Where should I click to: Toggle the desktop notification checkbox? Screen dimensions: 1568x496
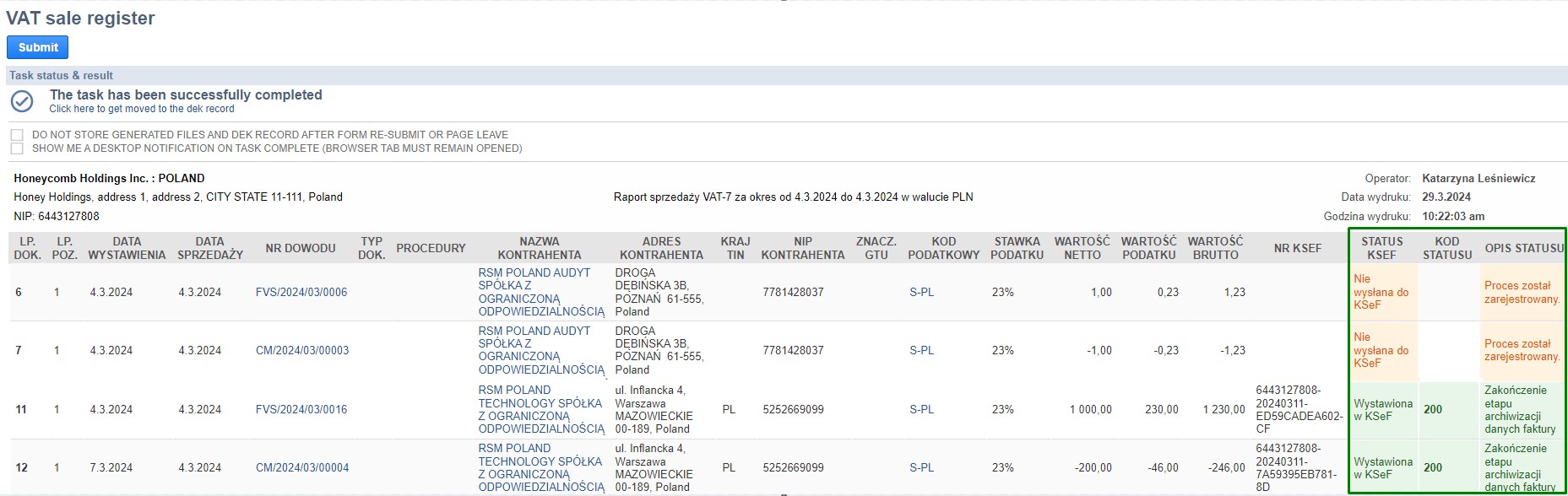[x=17, y=148]
